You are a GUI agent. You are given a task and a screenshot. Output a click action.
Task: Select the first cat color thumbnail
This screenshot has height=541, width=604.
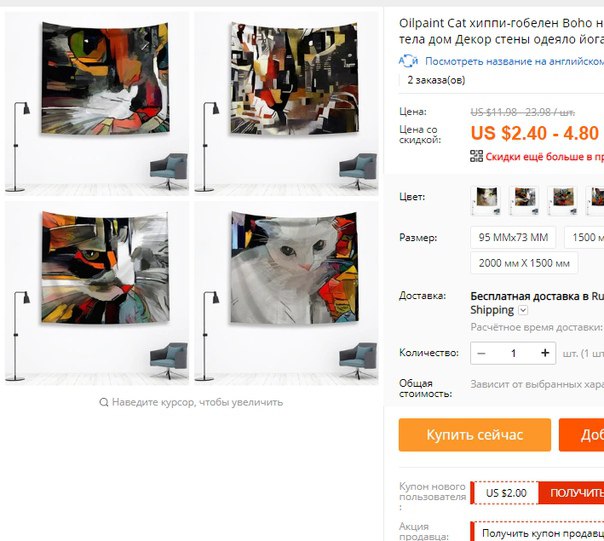tap(486, 200)
